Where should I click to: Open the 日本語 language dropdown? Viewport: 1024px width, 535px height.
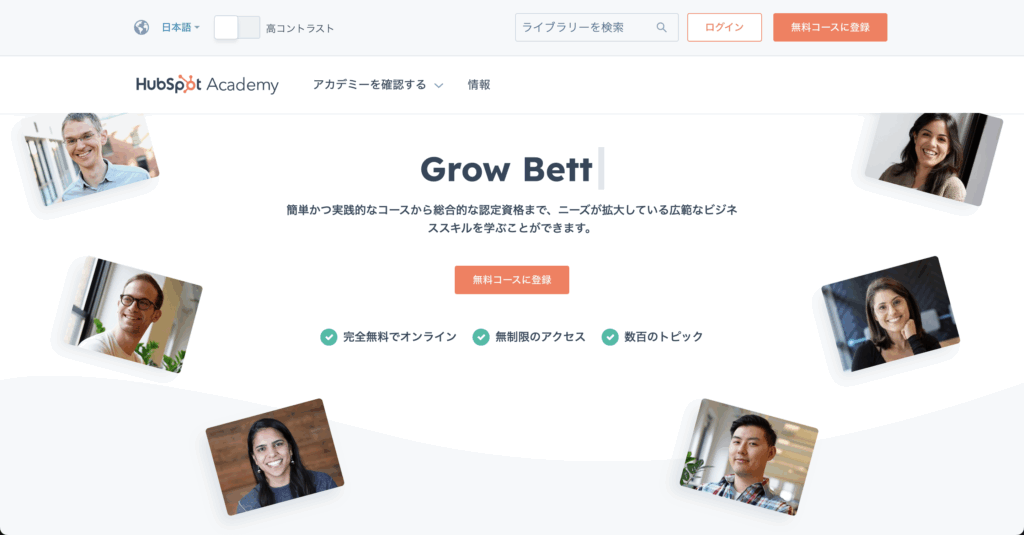coord(180,27)
